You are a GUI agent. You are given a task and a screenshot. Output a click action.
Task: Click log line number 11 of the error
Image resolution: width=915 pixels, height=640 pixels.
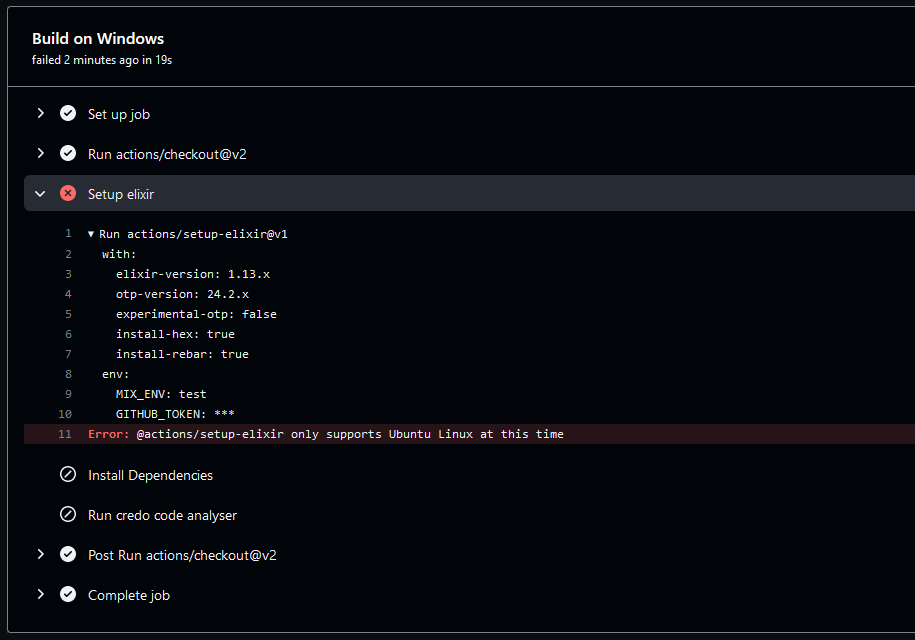coord(65,433)
